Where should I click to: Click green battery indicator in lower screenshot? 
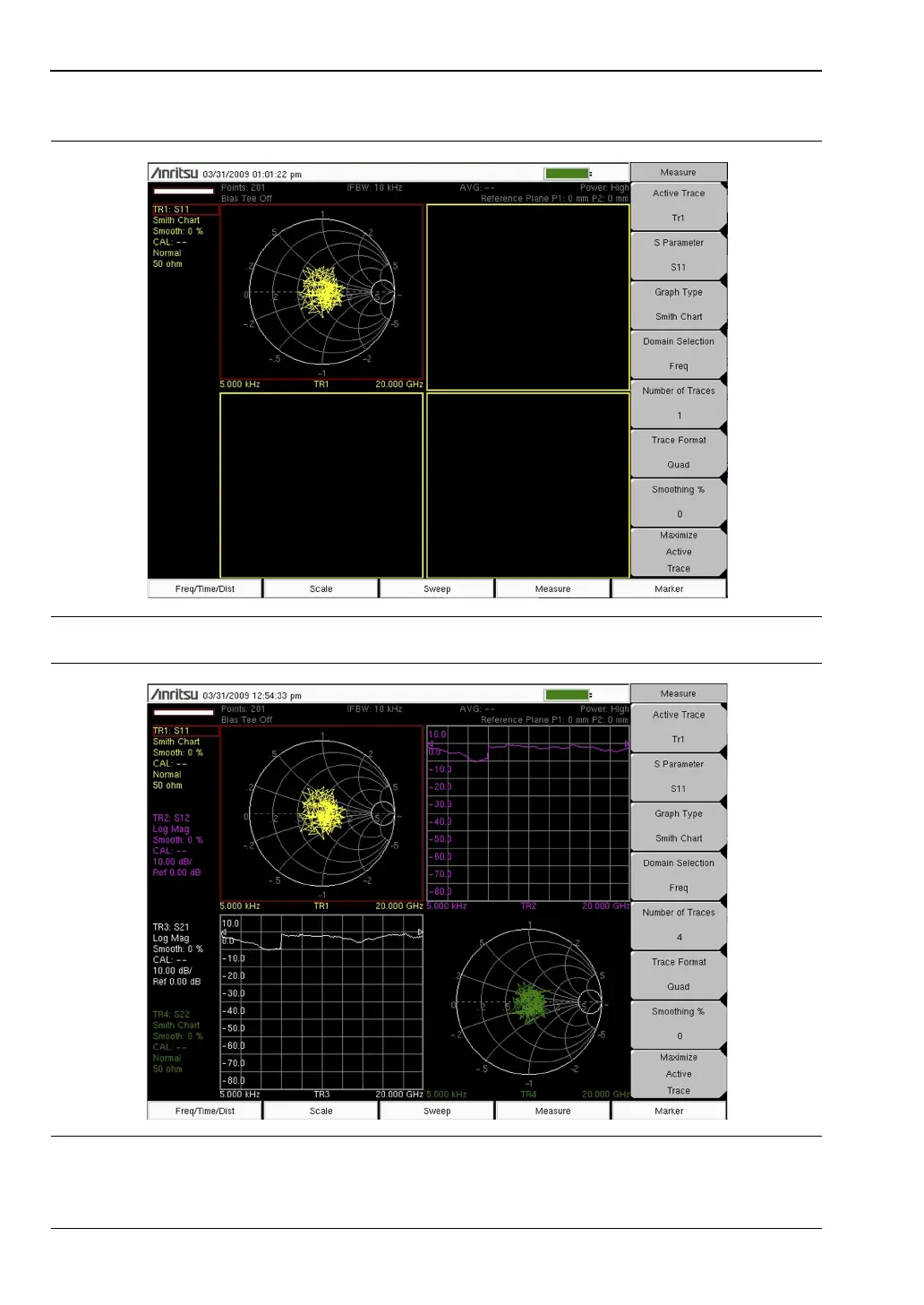[567, 694]
